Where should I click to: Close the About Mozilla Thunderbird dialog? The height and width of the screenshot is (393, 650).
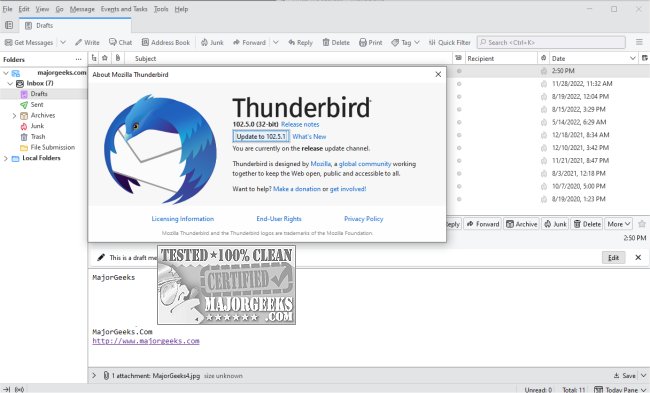(438, 74)
